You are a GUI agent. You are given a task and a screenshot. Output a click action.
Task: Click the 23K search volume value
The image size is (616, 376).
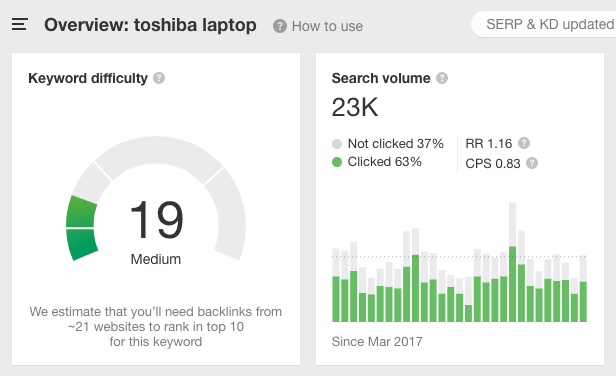click(355, 107)
